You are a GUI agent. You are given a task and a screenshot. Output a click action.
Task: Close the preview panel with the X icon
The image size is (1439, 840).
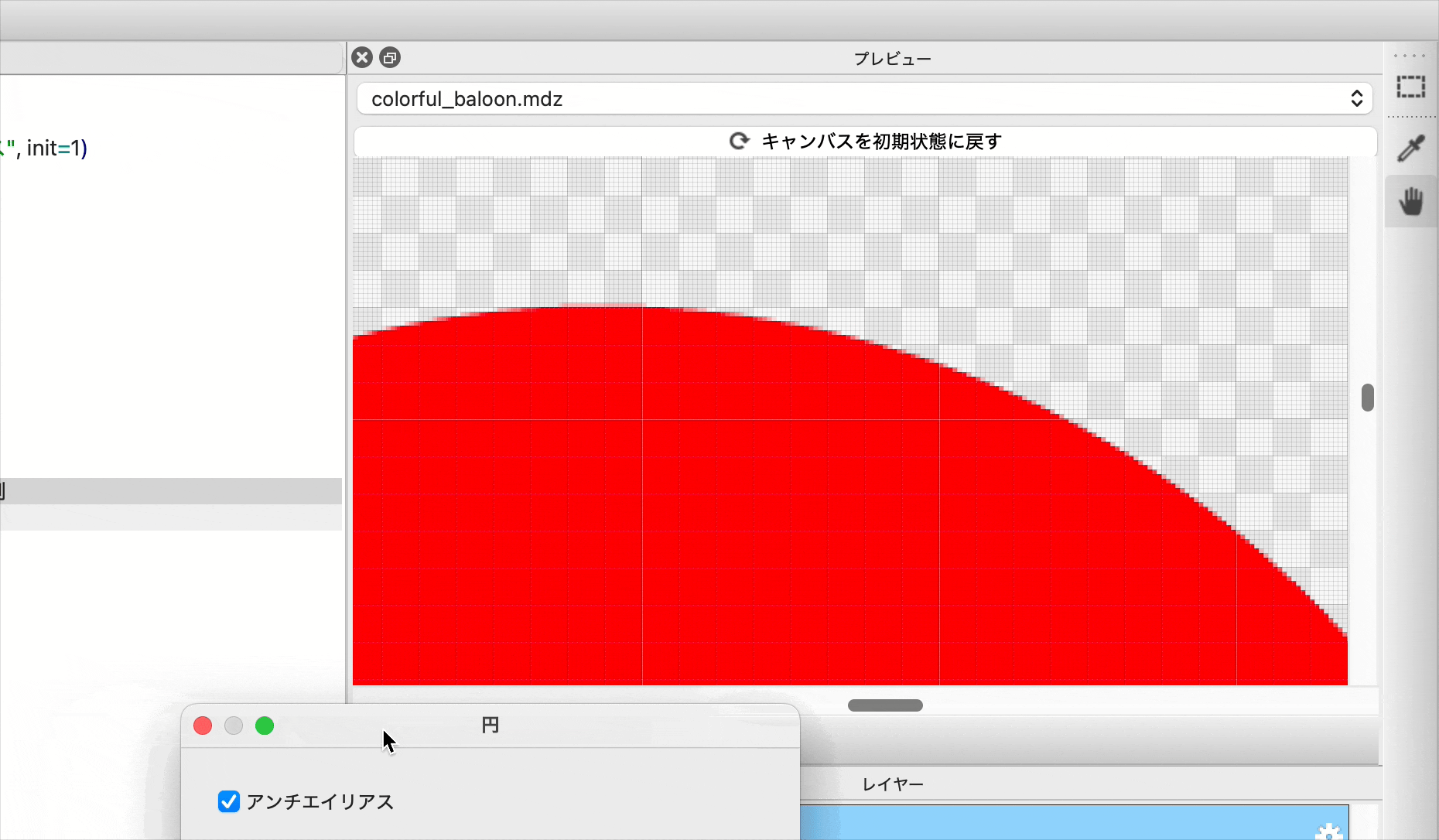(361, 57)
